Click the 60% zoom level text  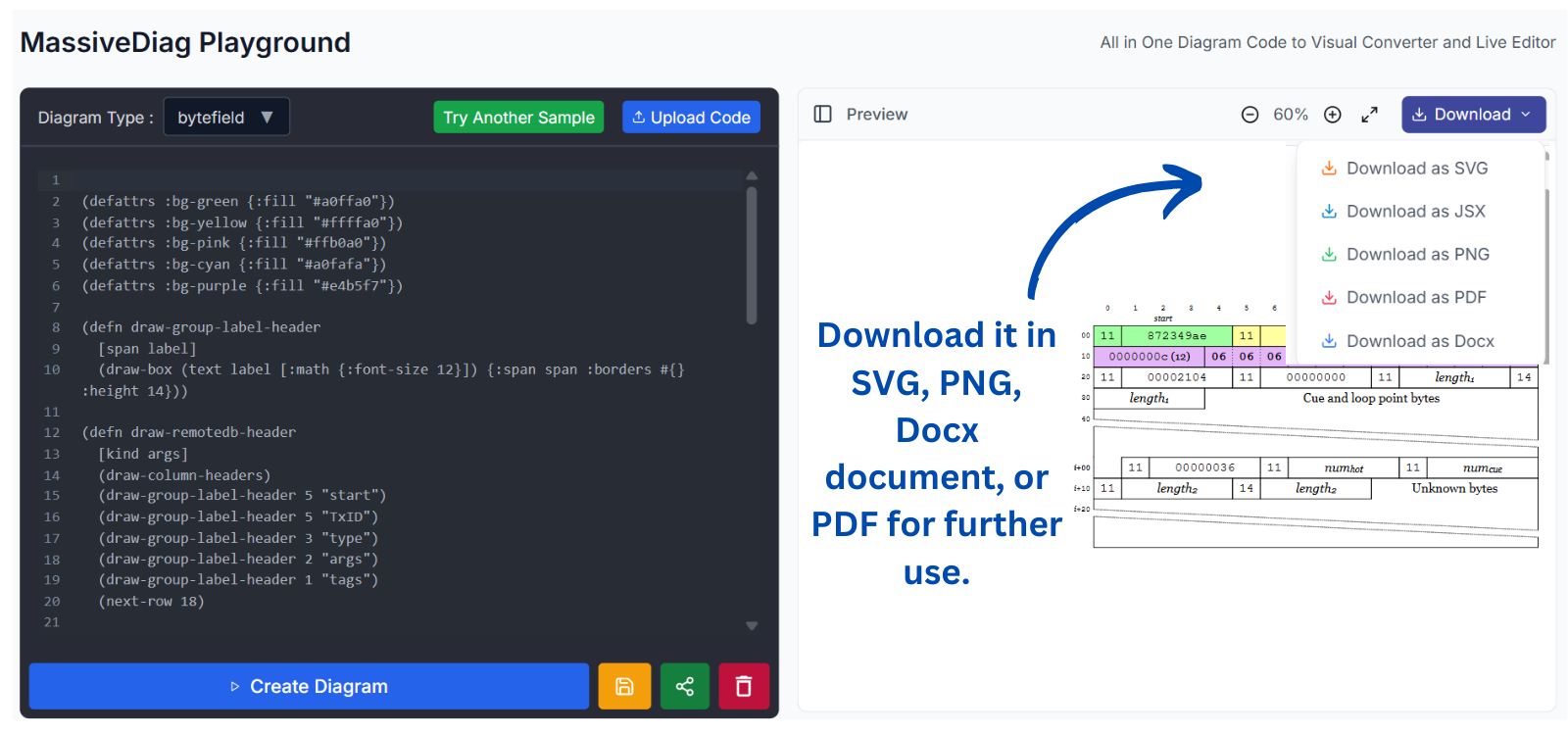(x=1291, y=115)
